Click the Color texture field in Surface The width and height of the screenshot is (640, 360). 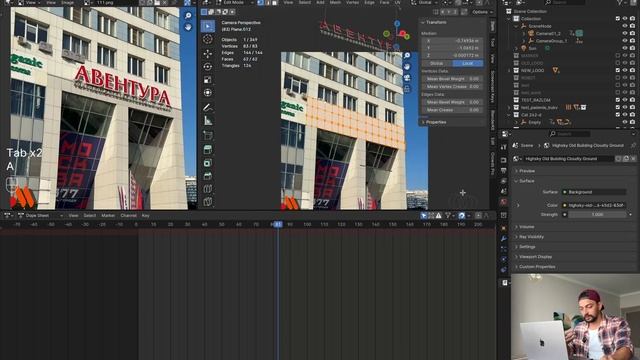(594, 205)
